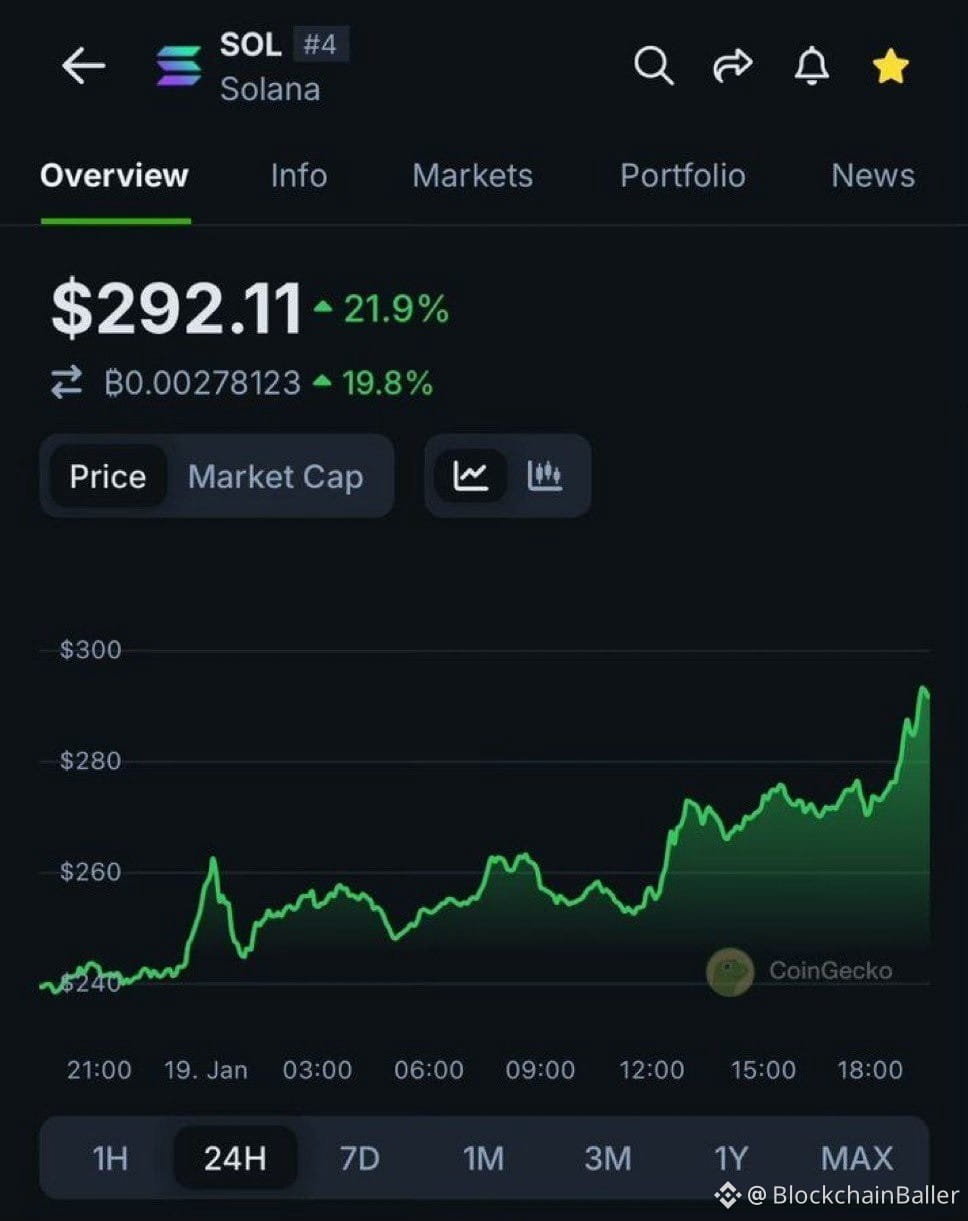This screenshot has width=968, height=1221.
Task: Open the News tab
Action: point(873,175)
